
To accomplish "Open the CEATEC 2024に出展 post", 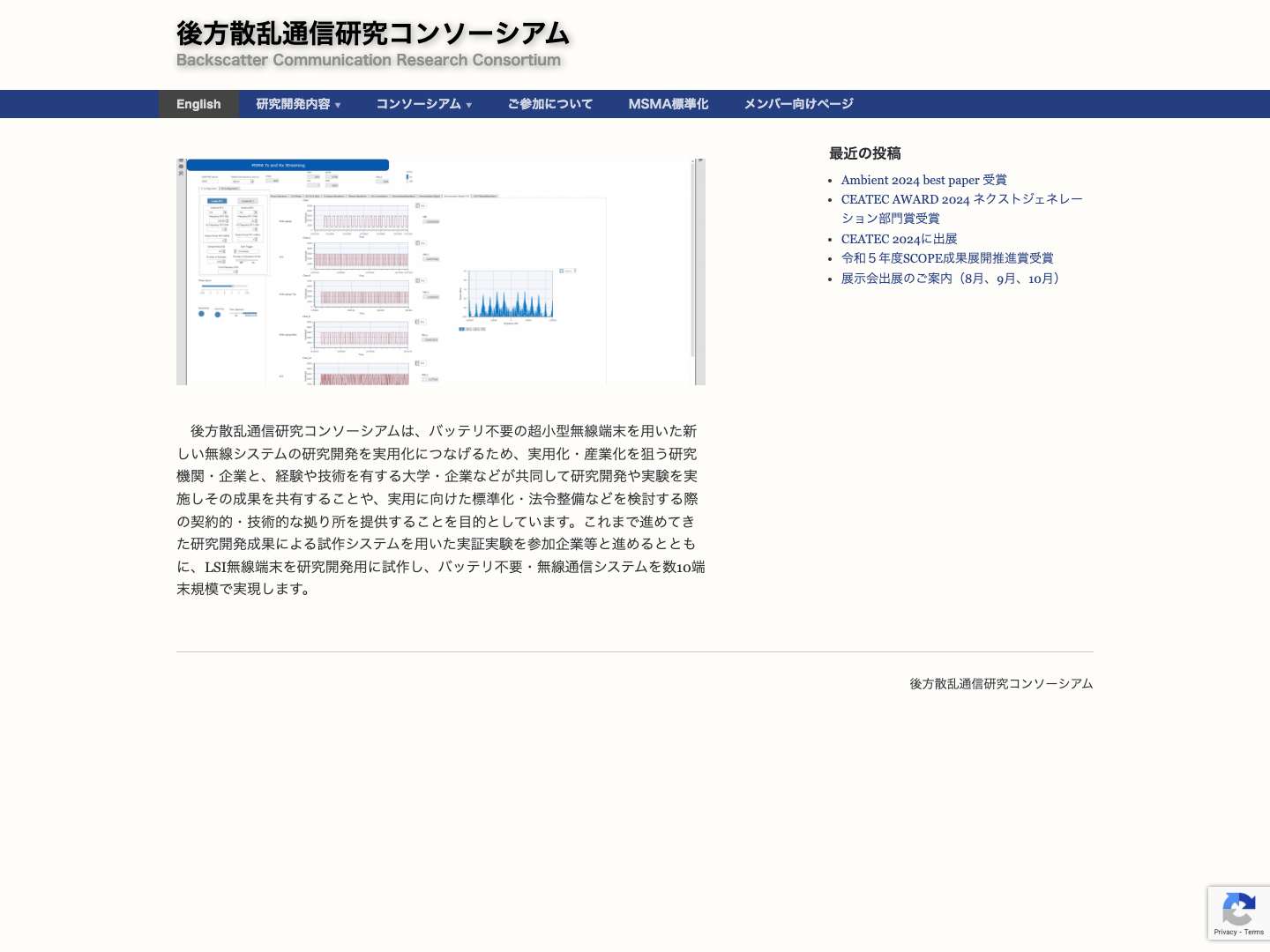I will [899, 239].
